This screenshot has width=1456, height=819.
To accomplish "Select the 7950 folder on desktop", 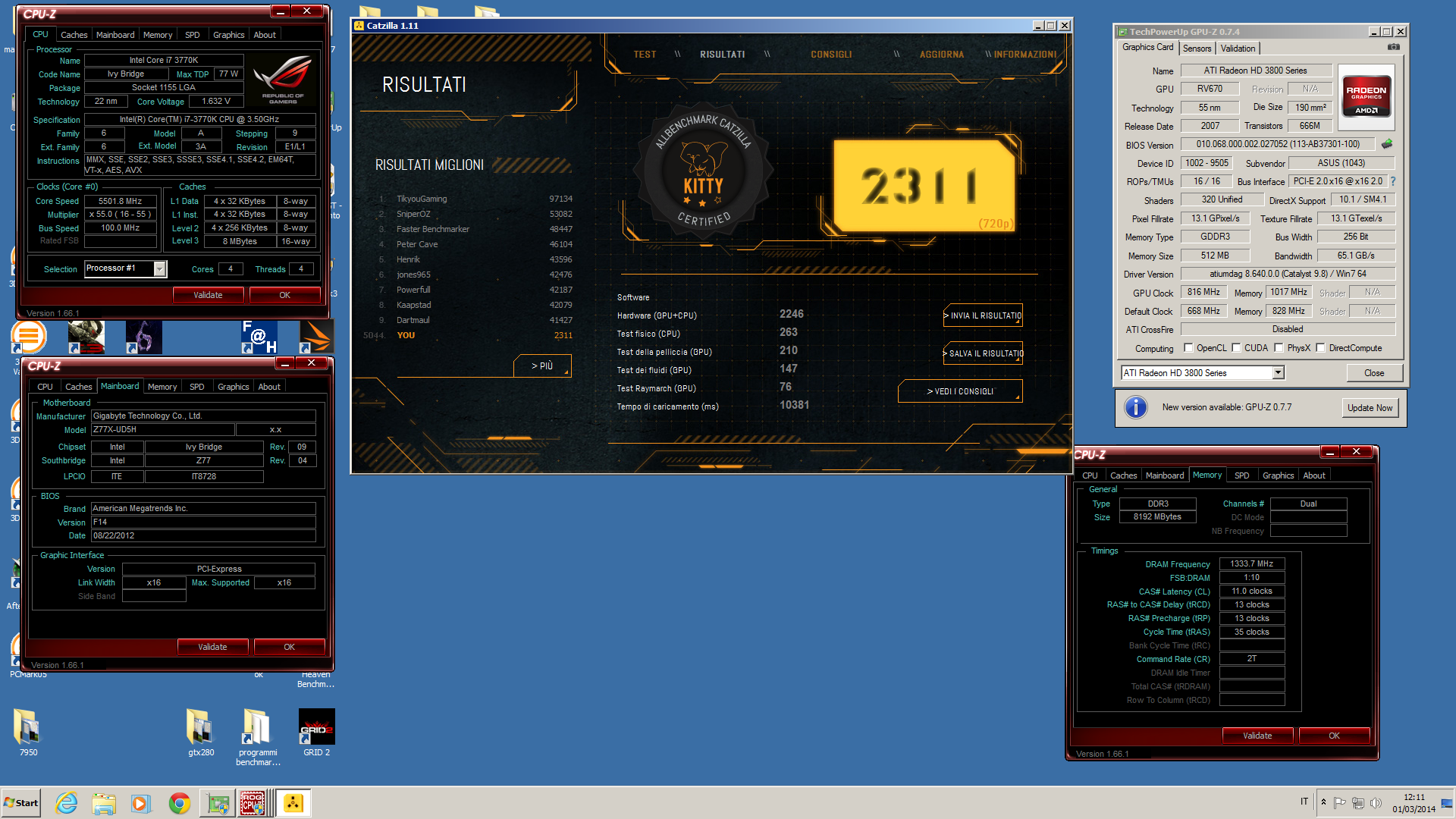I will [x=28, y=732].
